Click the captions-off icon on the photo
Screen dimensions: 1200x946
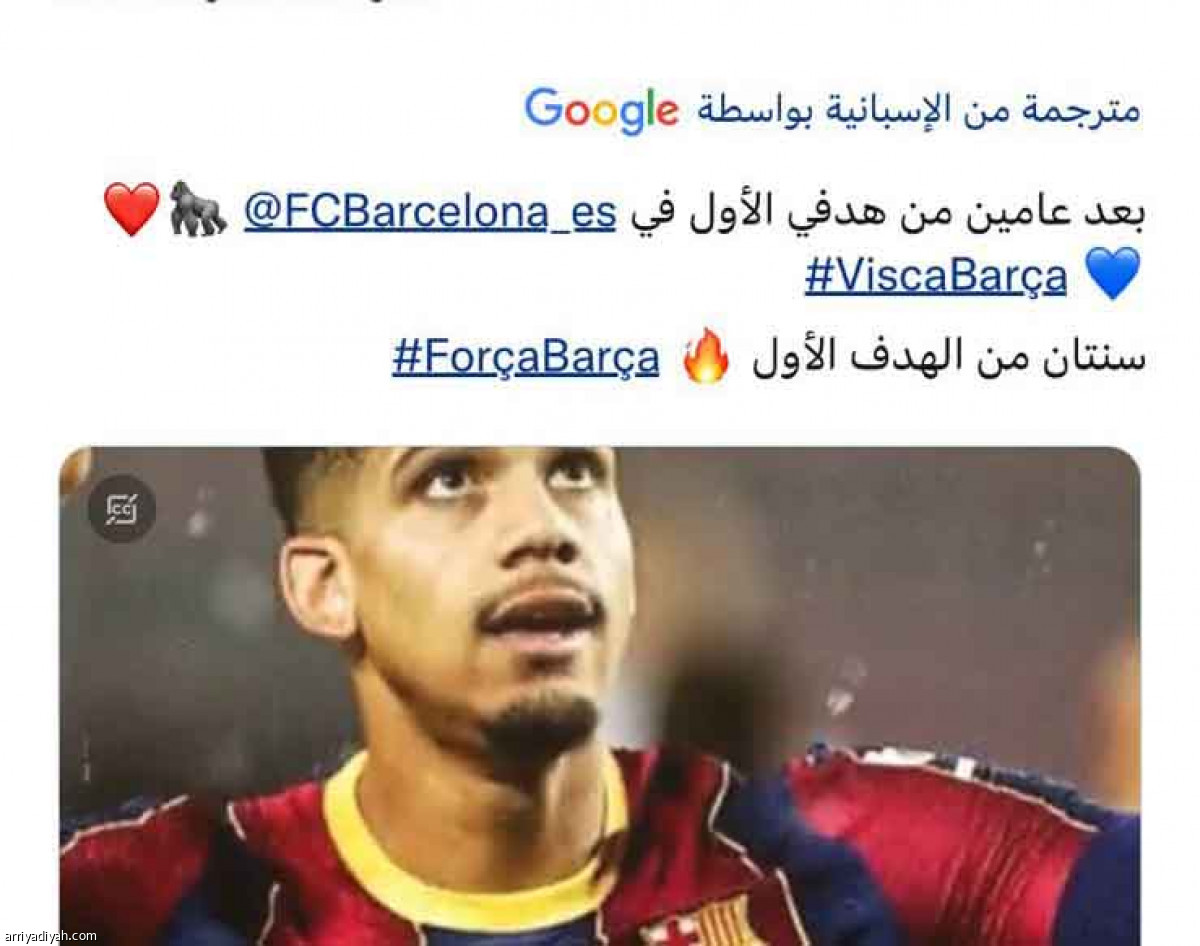[122, 509]
